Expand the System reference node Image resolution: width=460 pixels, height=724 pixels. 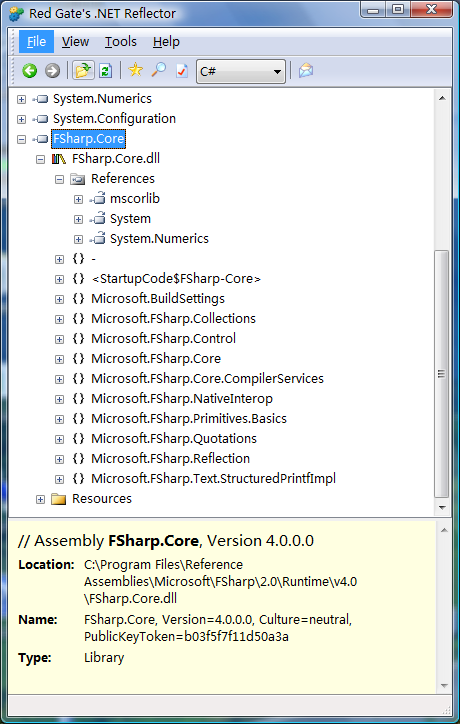click(78, 219)
